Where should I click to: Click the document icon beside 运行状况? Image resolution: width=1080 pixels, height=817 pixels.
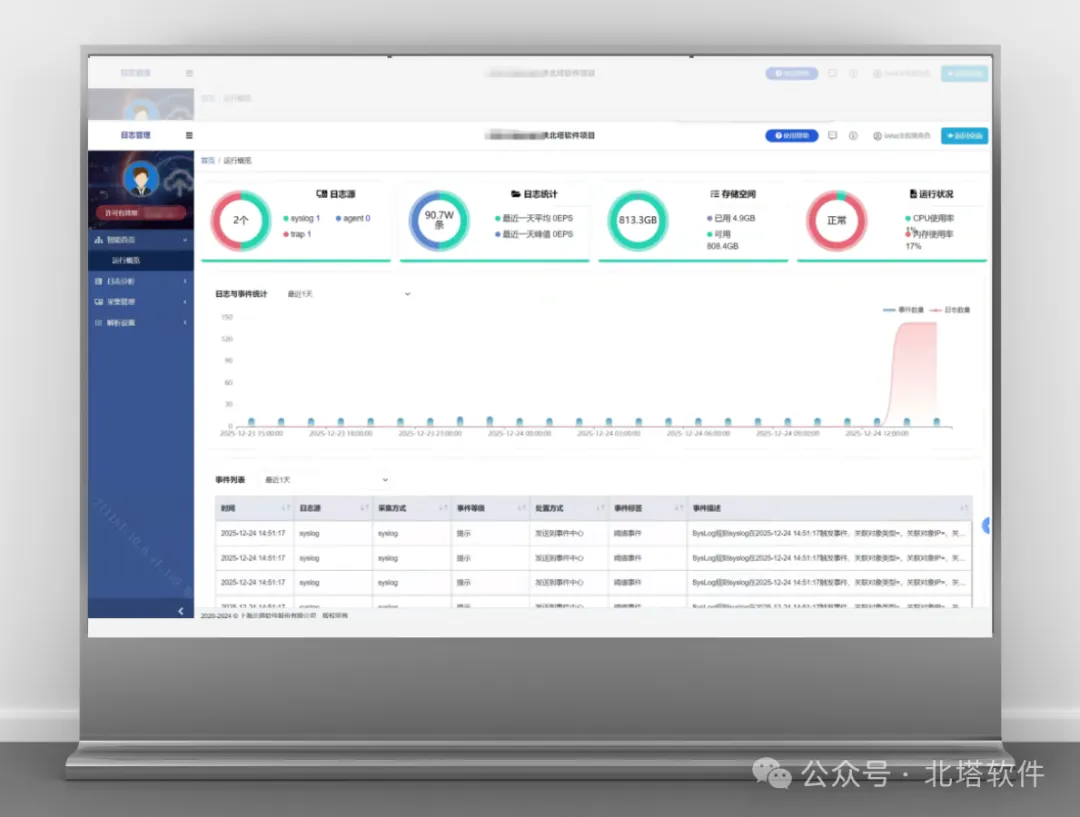click(913, 194)
